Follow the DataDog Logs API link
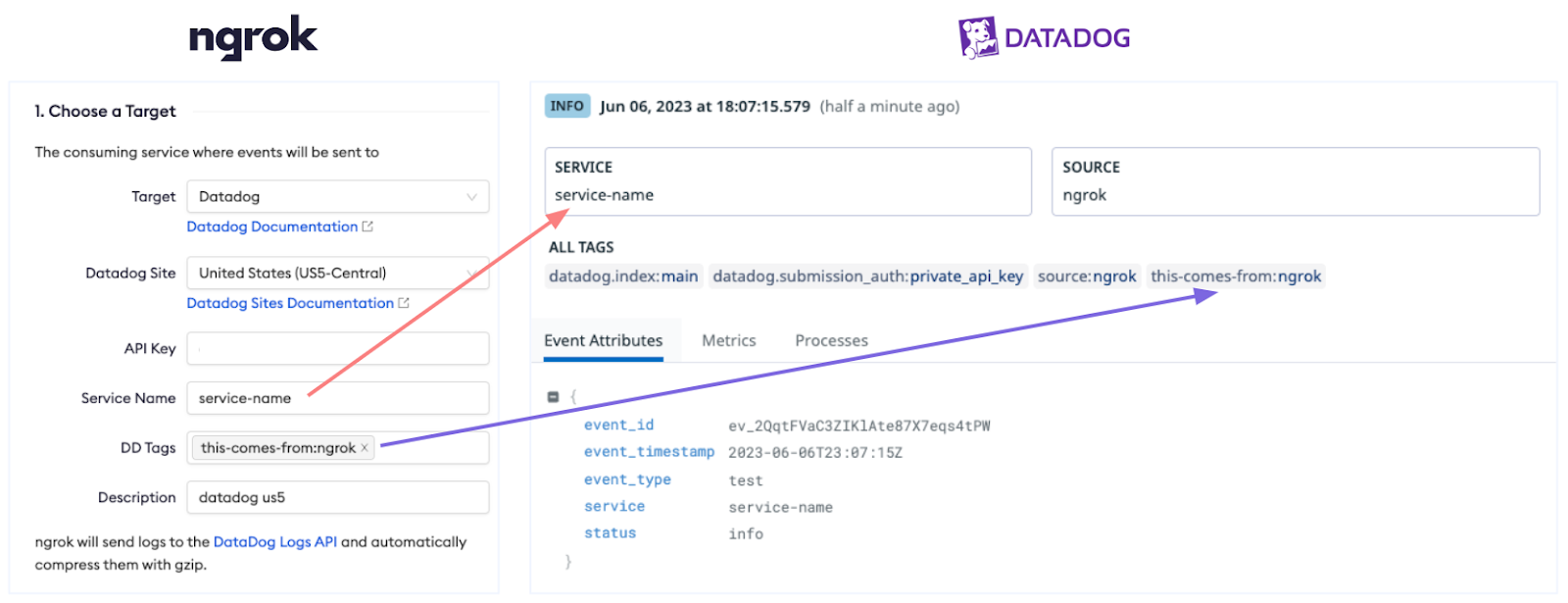This screenshot has width=1568, height=603. pos(274,541)
